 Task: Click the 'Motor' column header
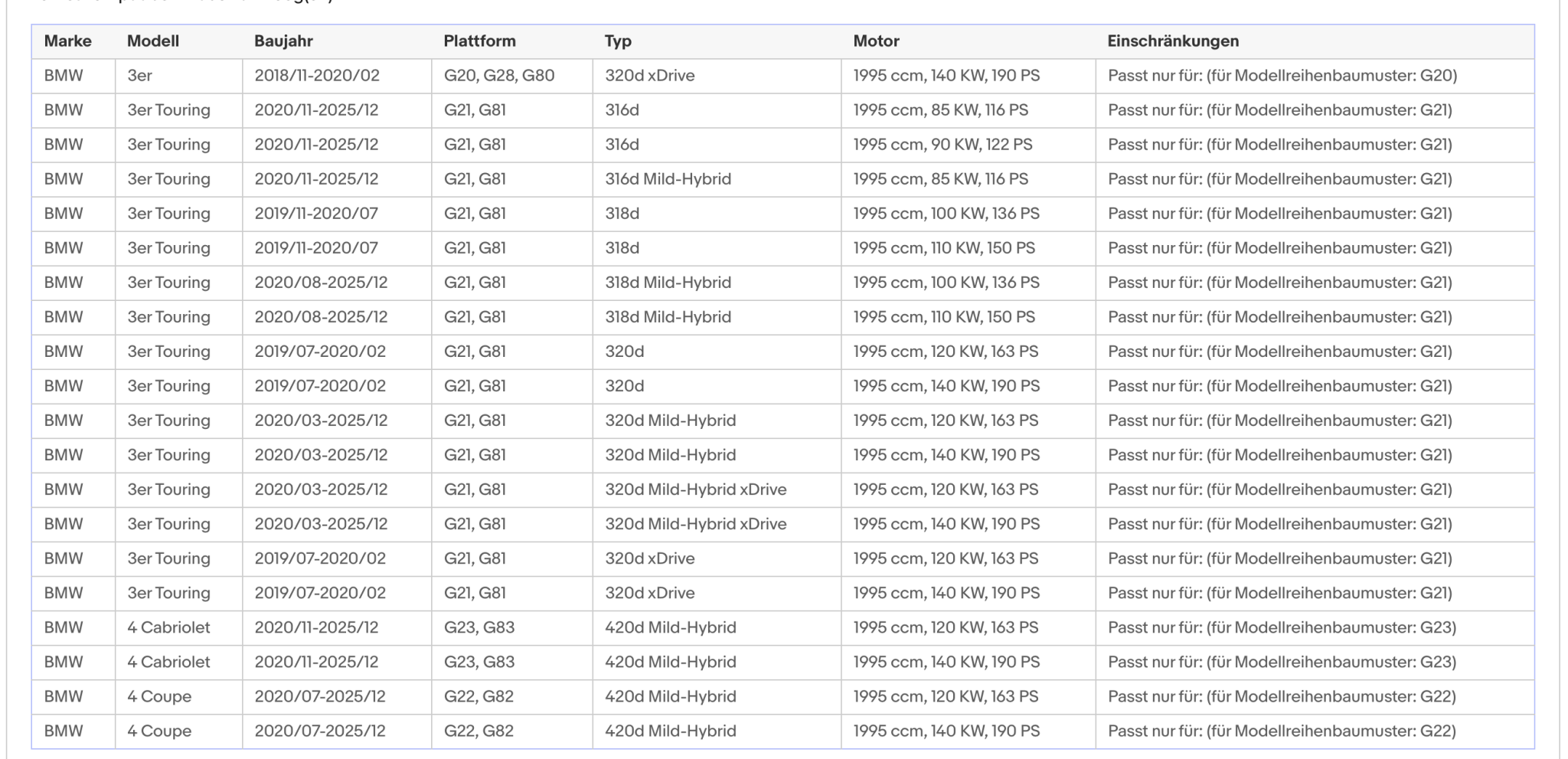coord(877,41)
